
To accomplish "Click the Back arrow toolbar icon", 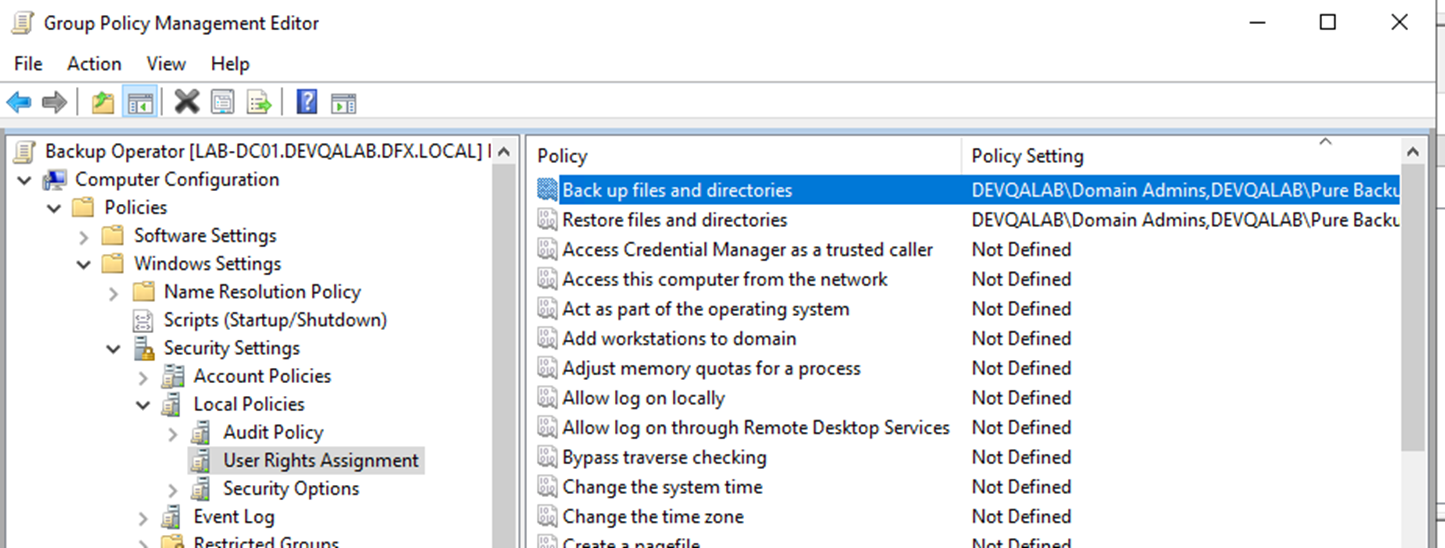I will pyautogui.click(x=19, y=102).
